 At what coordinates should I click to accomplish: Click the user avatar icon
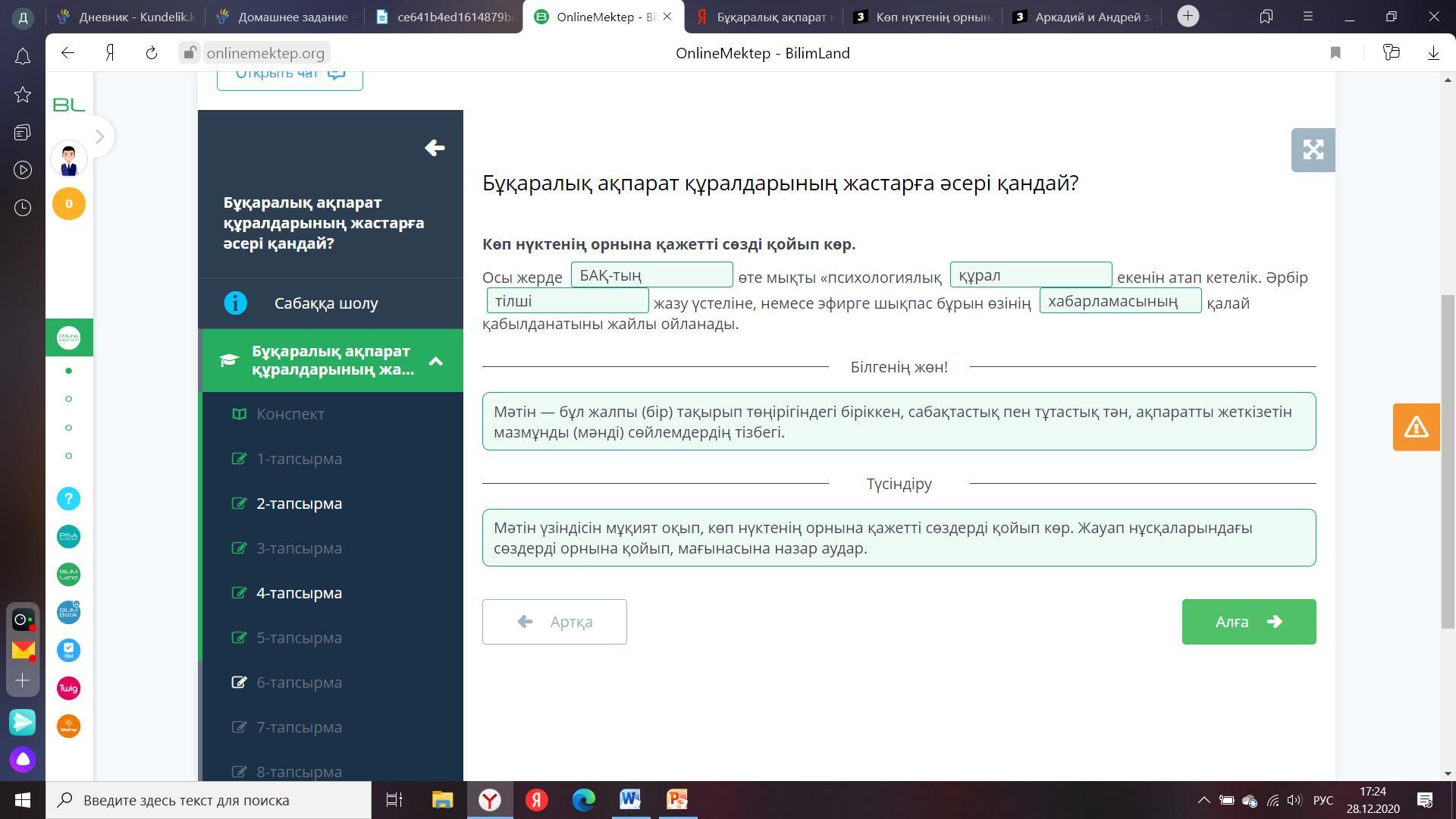pyautogui.click(x=68, y=159)
